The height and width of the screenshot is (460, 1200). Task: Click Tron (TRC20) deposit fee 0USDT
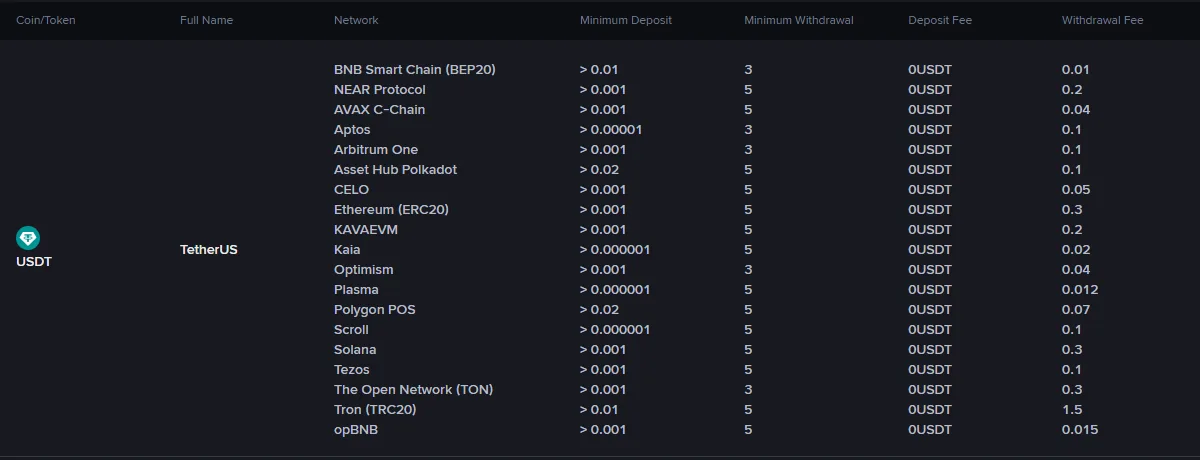(930, 410)
